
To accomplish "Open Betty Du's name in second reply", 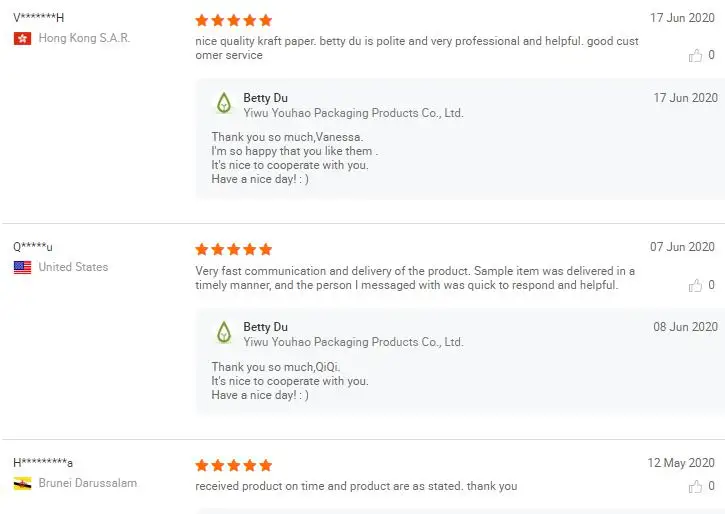I will [x=265, y=327].
